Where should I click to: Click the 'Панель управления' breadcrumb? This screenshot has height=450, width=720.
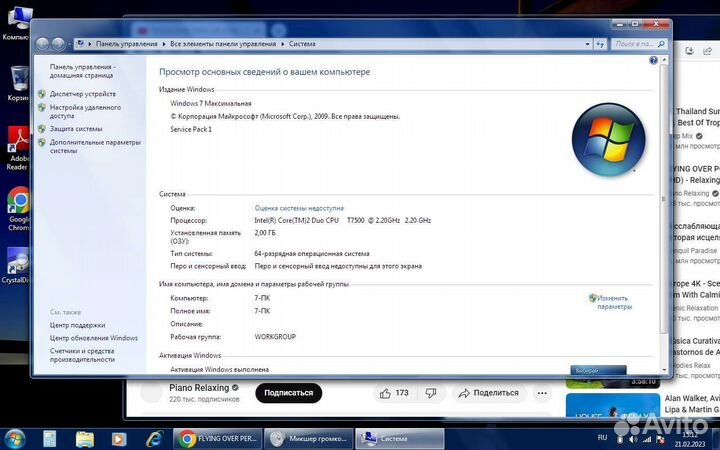coord(126,44)
